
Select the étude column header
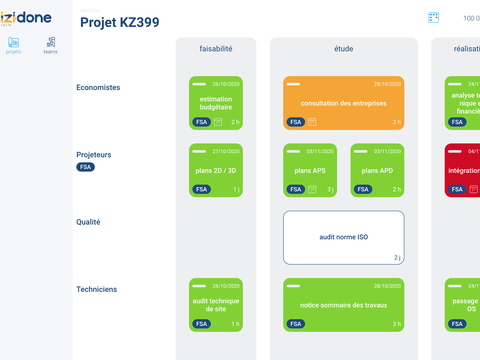tap(344, 49)
